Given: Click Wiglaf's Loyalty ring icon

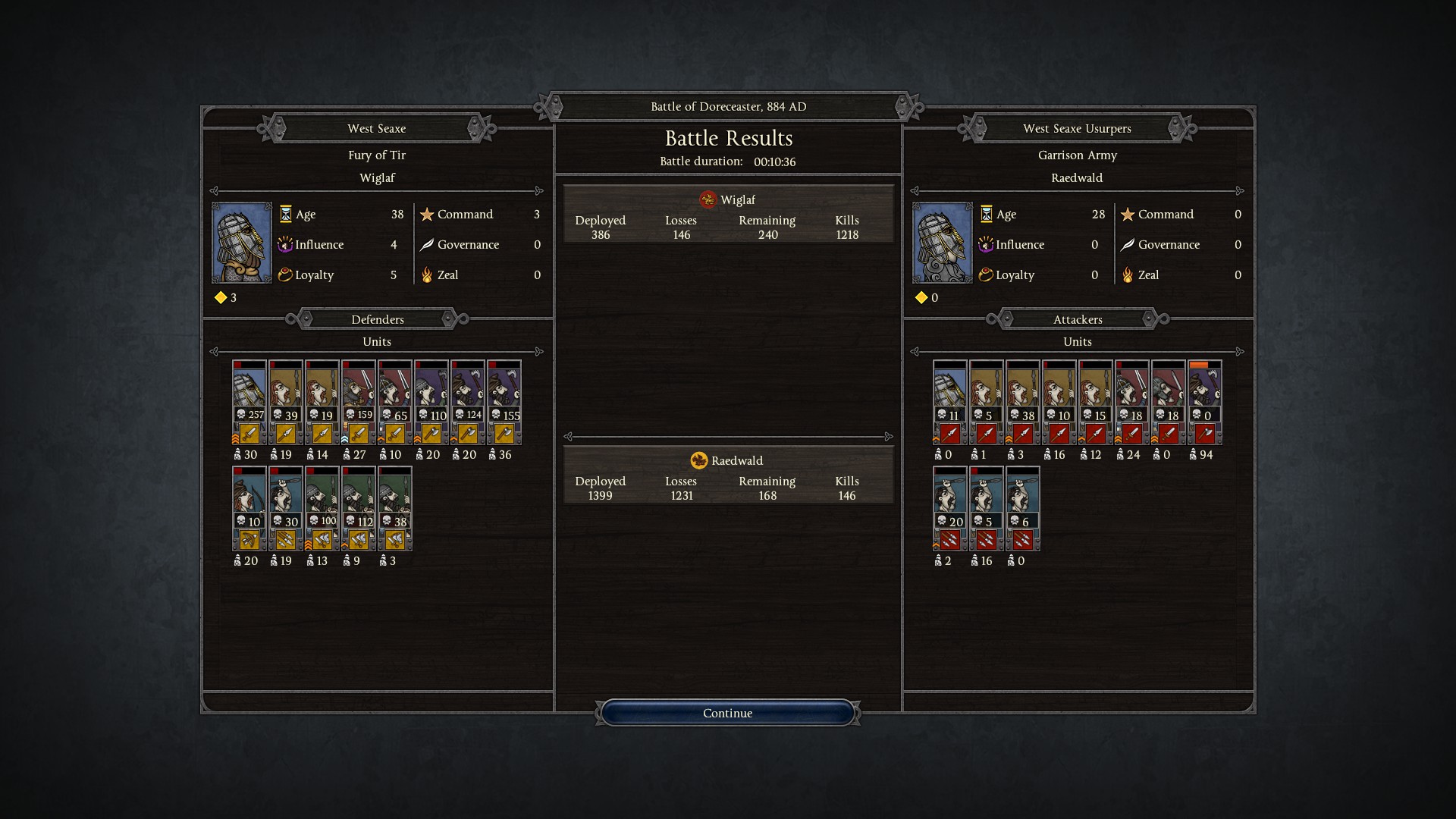Looking at the screenshot, I should coord(285,275).
